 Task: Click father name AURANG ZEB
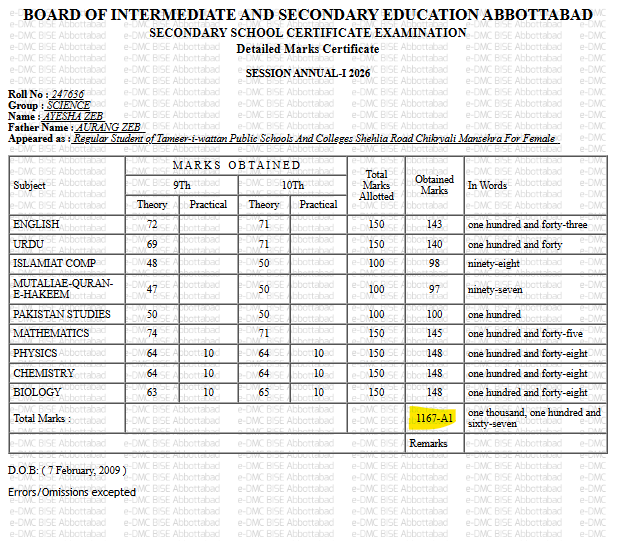[x=109, y=127]
